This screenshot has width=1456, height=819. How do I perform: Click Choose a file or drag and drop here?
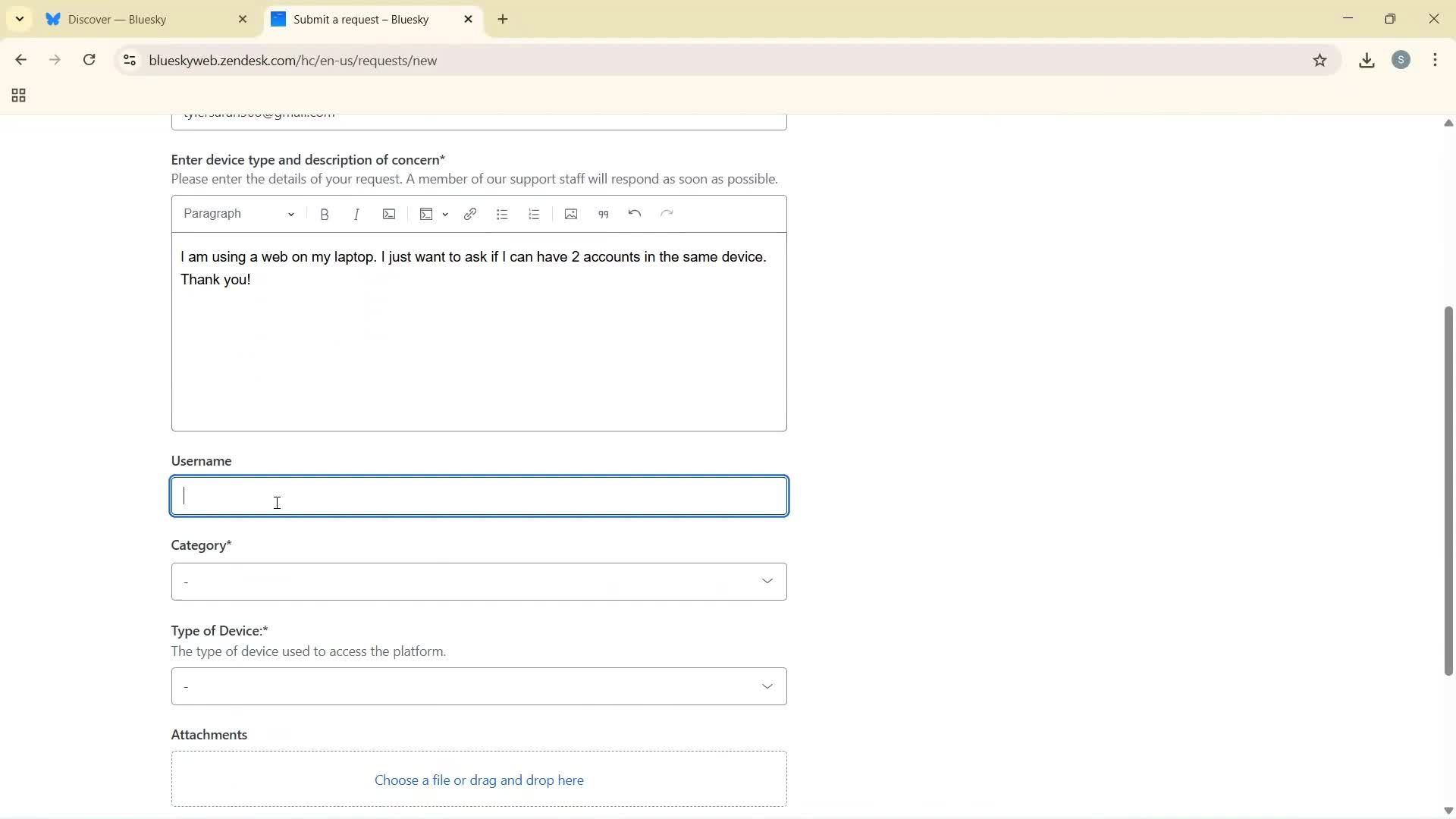pyautogui.click(x=479, y=779)
